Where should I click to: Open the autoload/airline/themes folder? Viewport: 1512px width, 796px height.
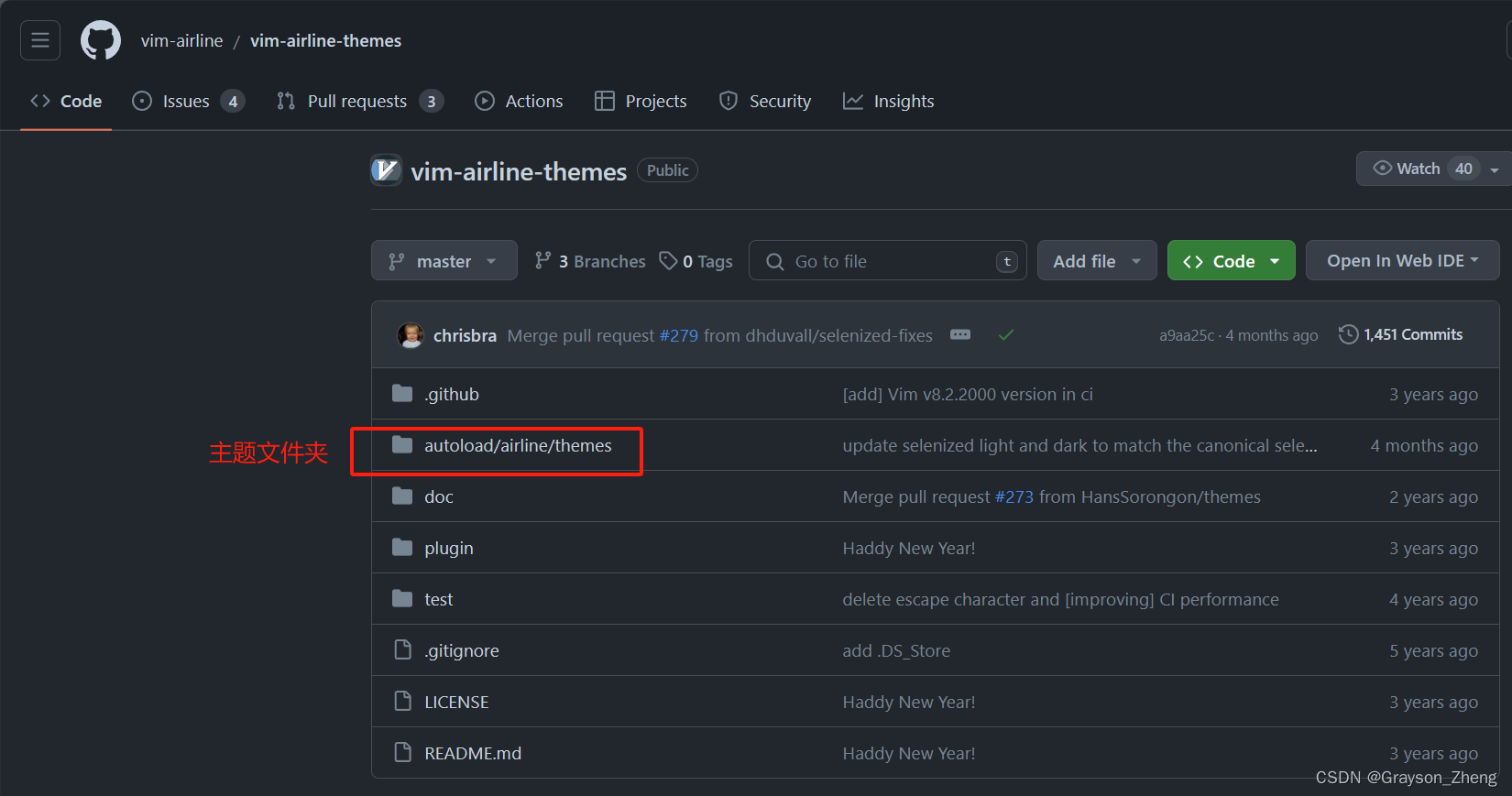point(518,445)
